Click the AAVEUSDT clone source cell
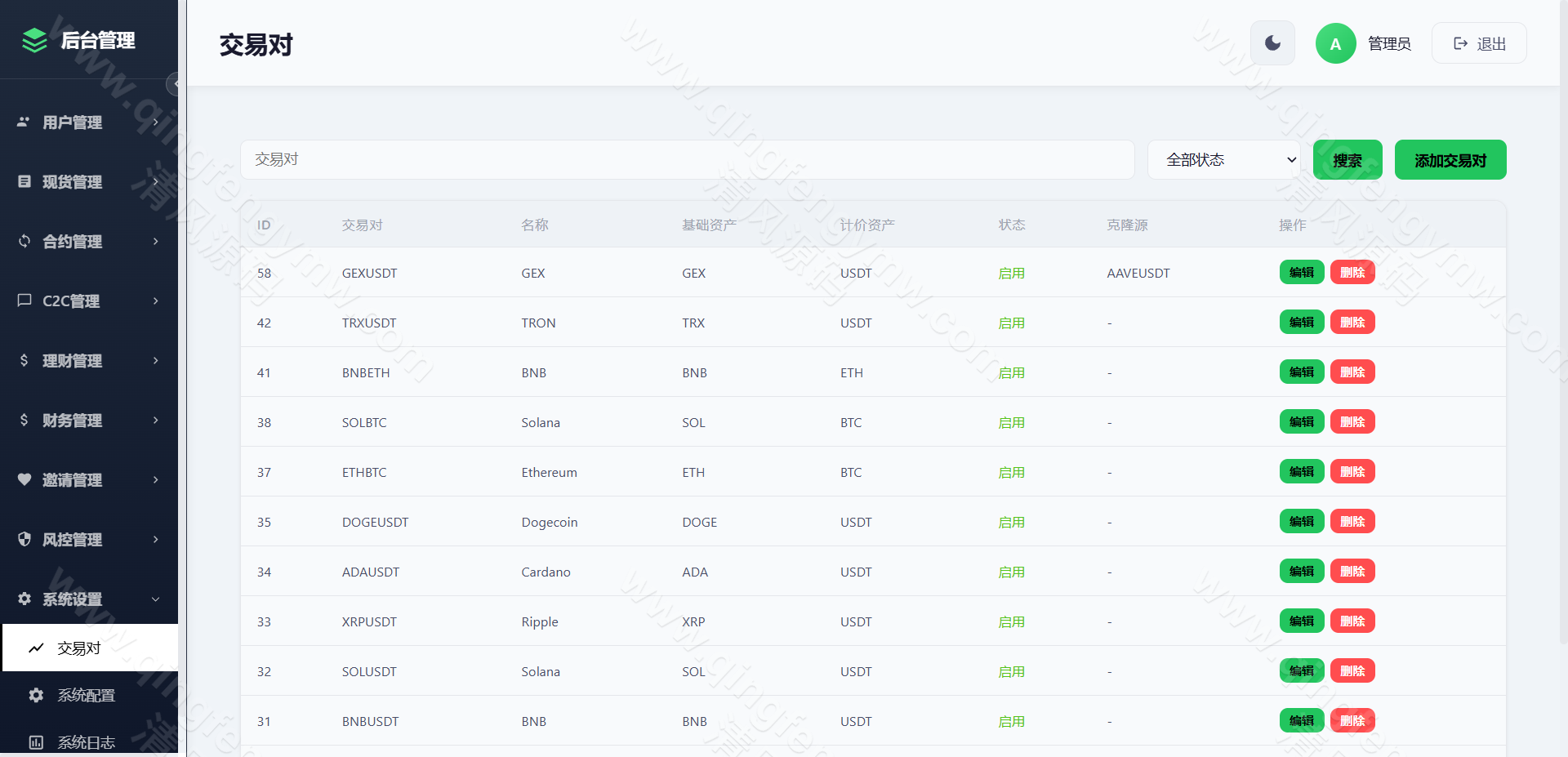 (1138, 273)
